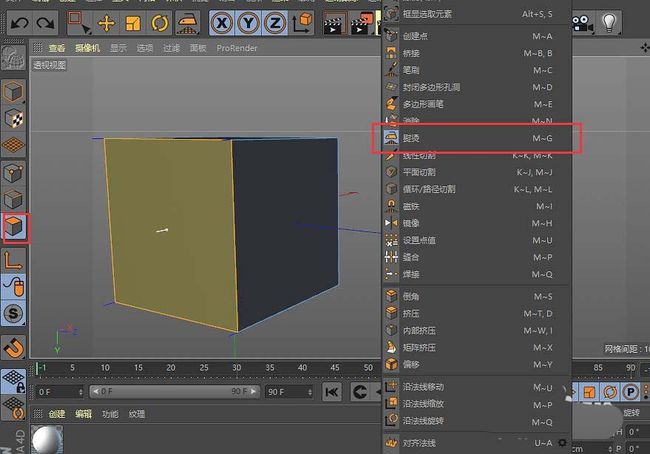Click the C-shaped playback button next to go-to-start
The width and height of the screenshot is (650, 454).
[360, 392]
